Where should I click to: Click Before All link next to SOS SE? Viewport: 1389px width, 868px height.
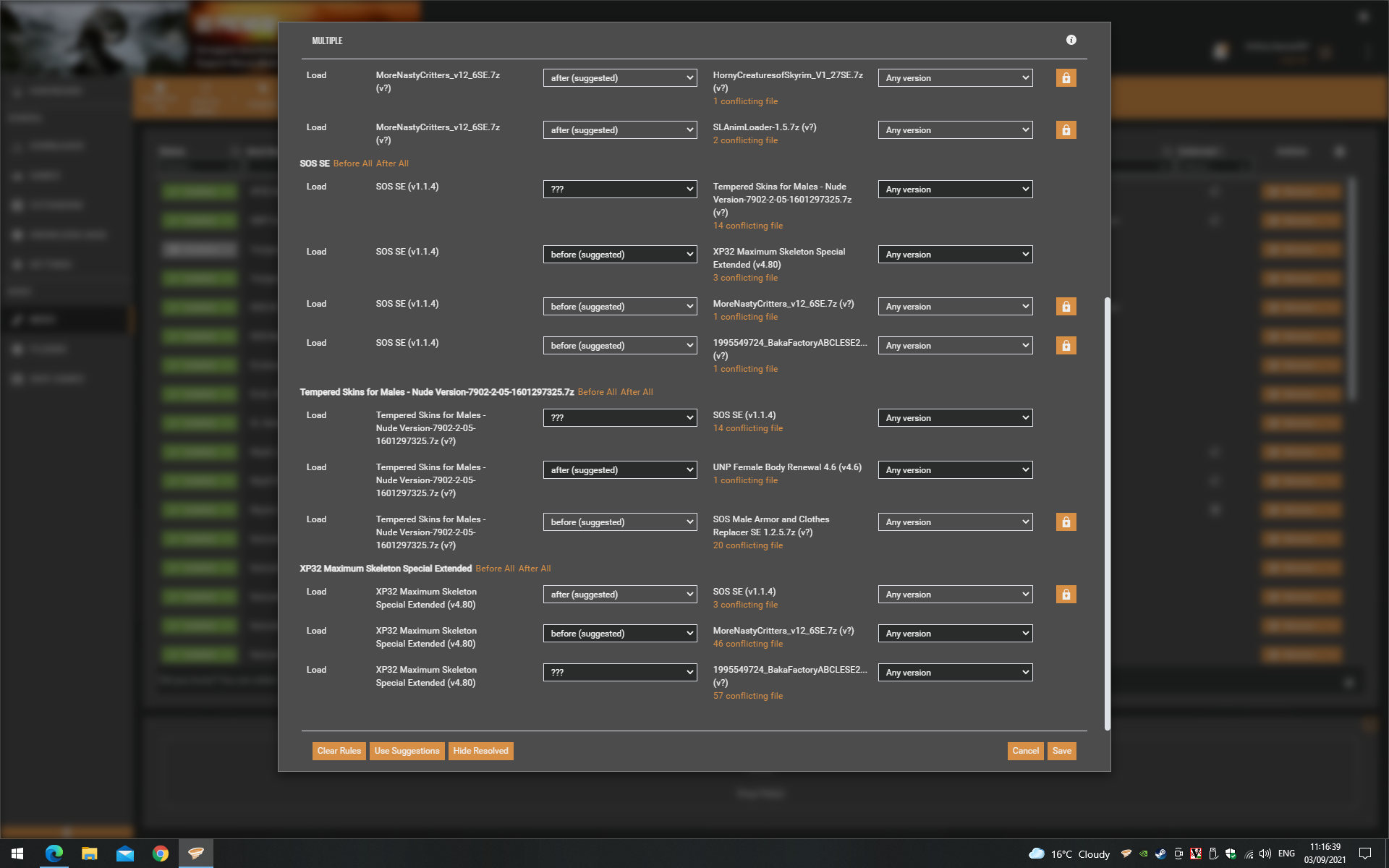point(353,163)
